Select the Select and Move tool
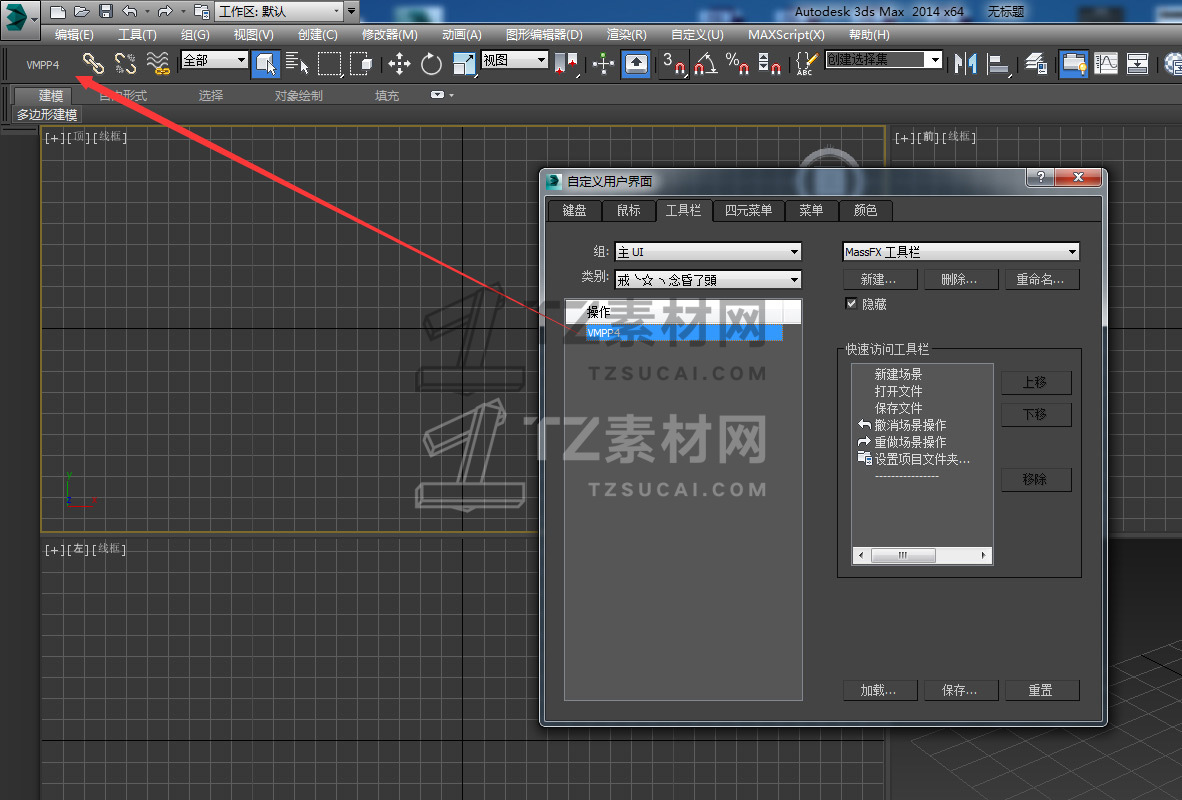The width and height of the screenshot is (1182, 800). pyautogui.click(x=399, y=64)
